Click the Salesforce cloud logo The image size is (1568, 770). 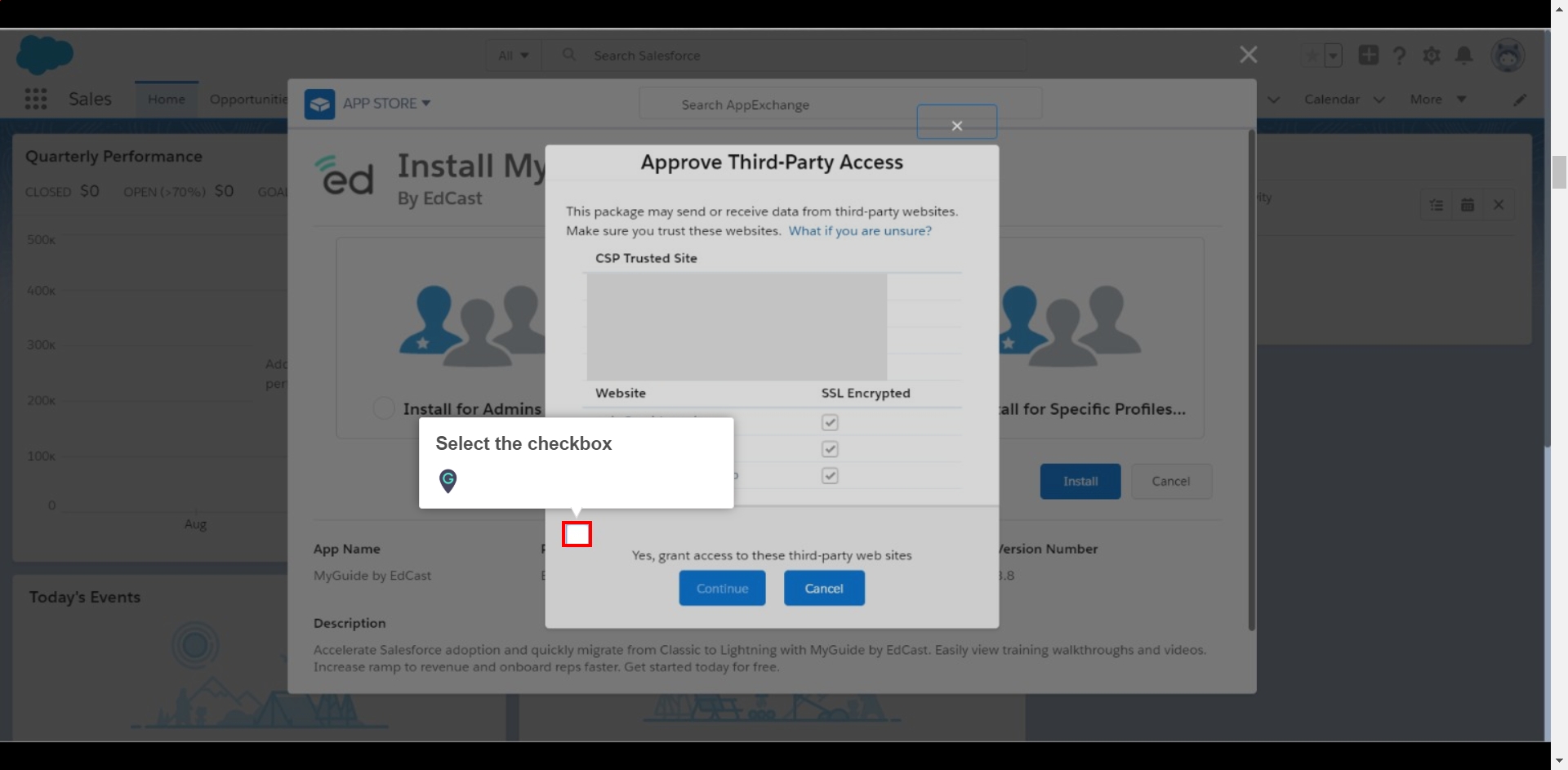44,55
